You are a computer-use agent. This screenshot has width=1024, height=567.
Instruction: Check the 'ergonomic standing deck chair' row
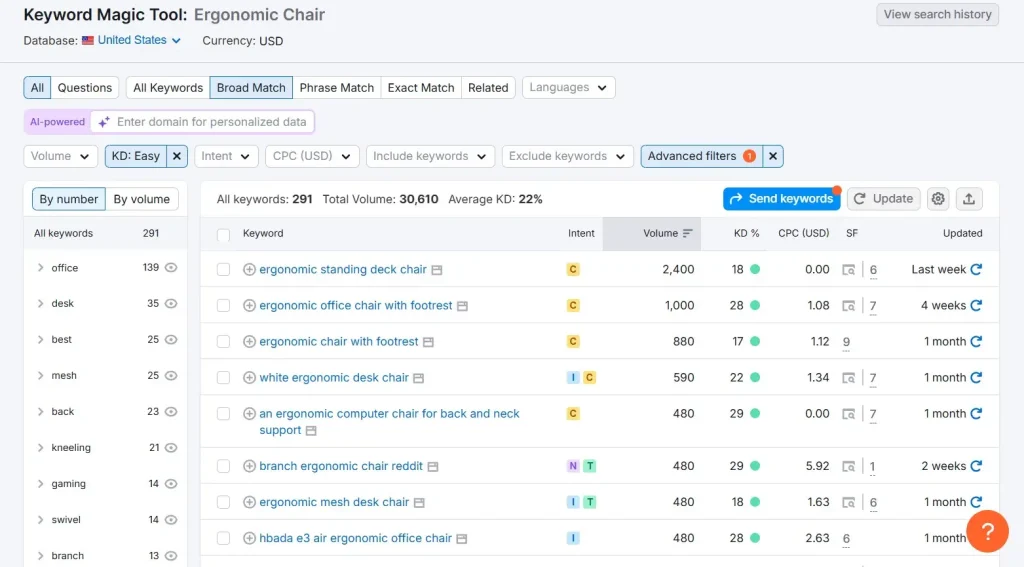coord(223,269)
